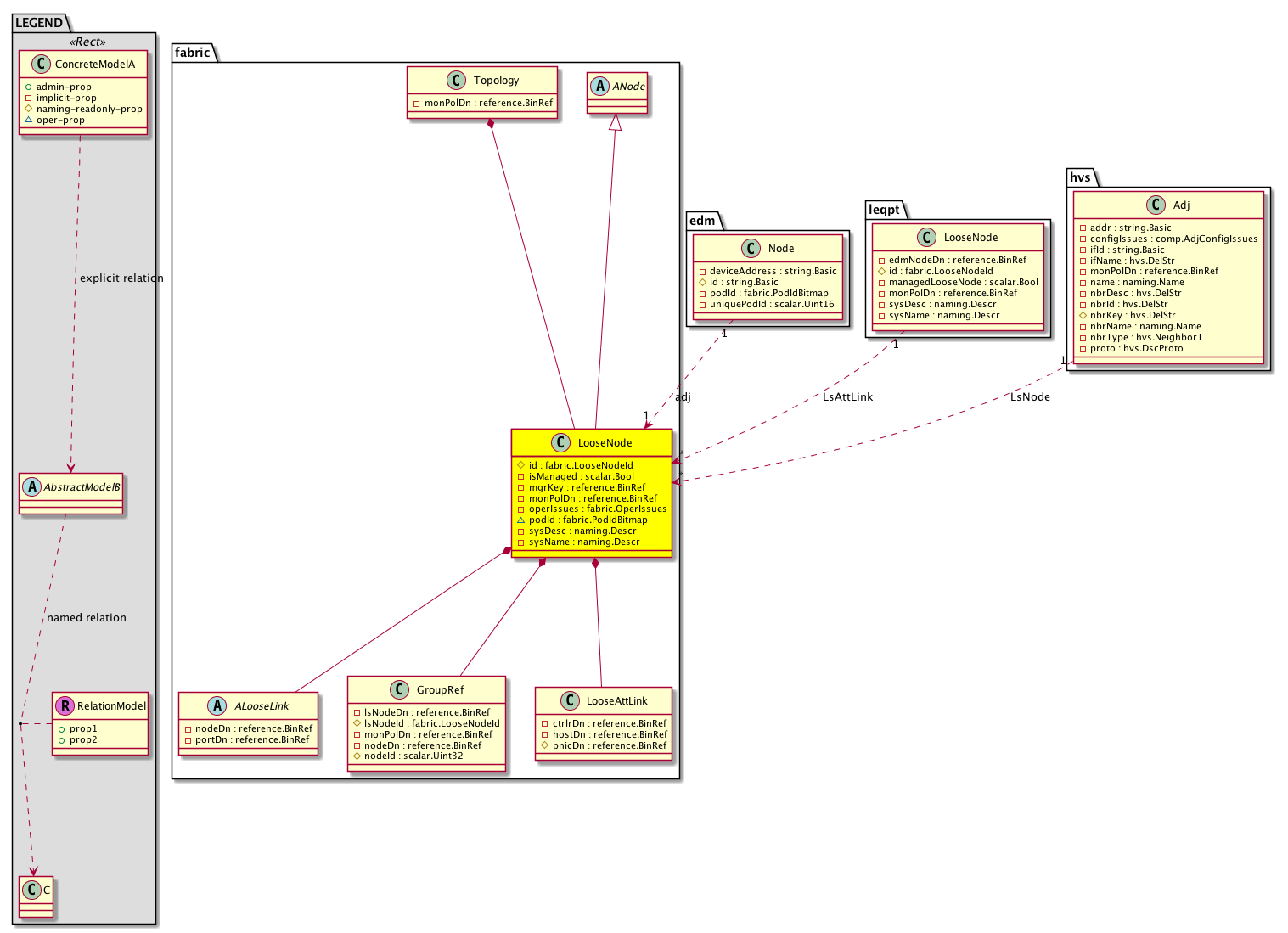
Task: Click the LsNode relation label
Action: tap(1030, 396)
